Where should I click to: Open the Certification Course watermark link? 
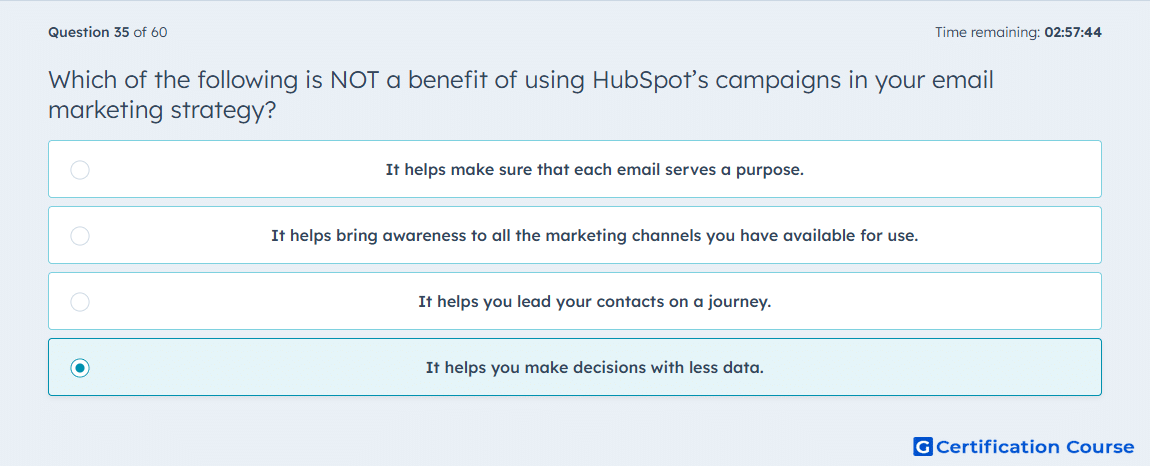pos(1024,446)
